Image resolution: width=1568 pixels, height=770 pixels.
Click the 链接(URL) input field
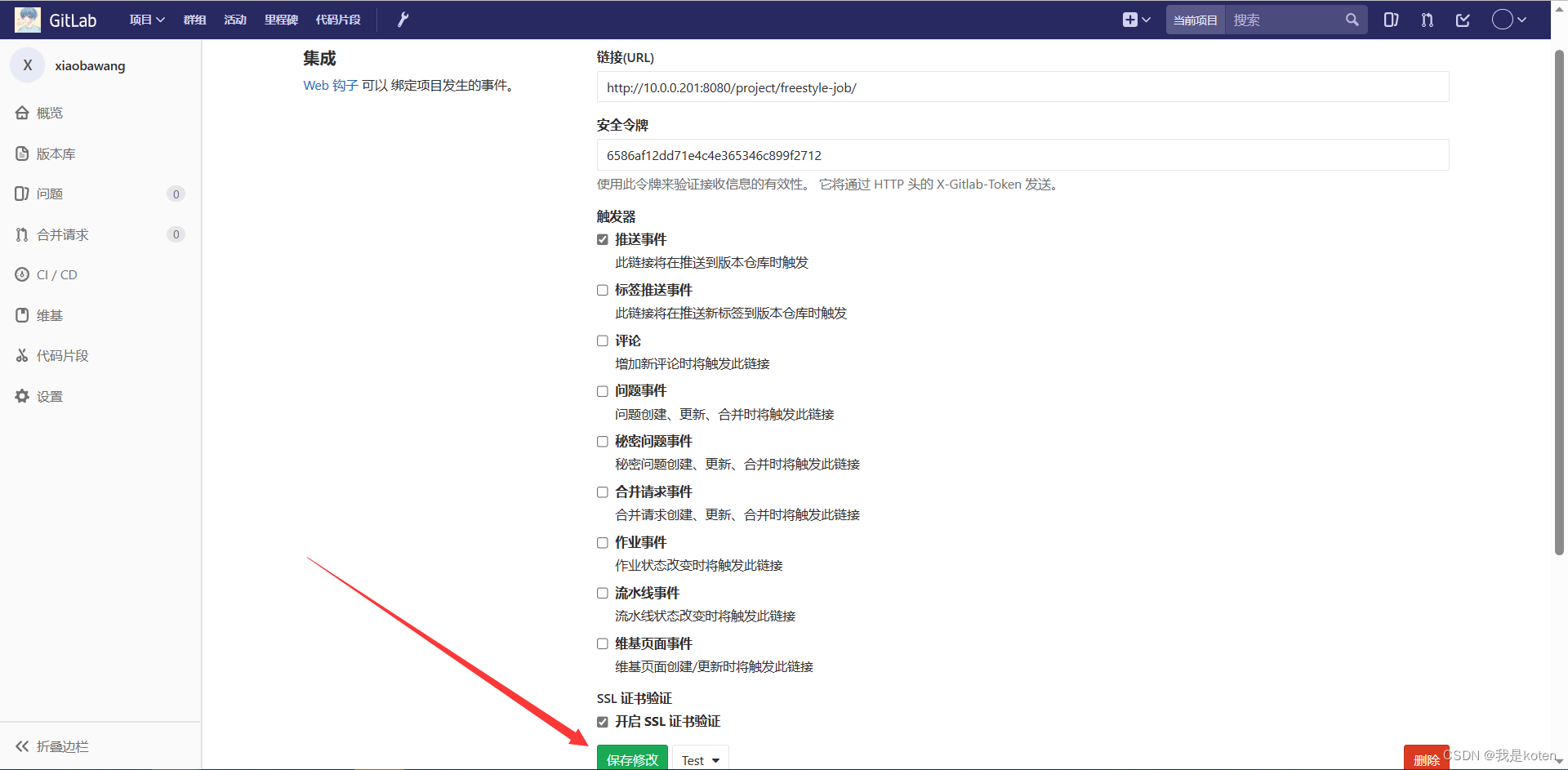coord(1022,87)
